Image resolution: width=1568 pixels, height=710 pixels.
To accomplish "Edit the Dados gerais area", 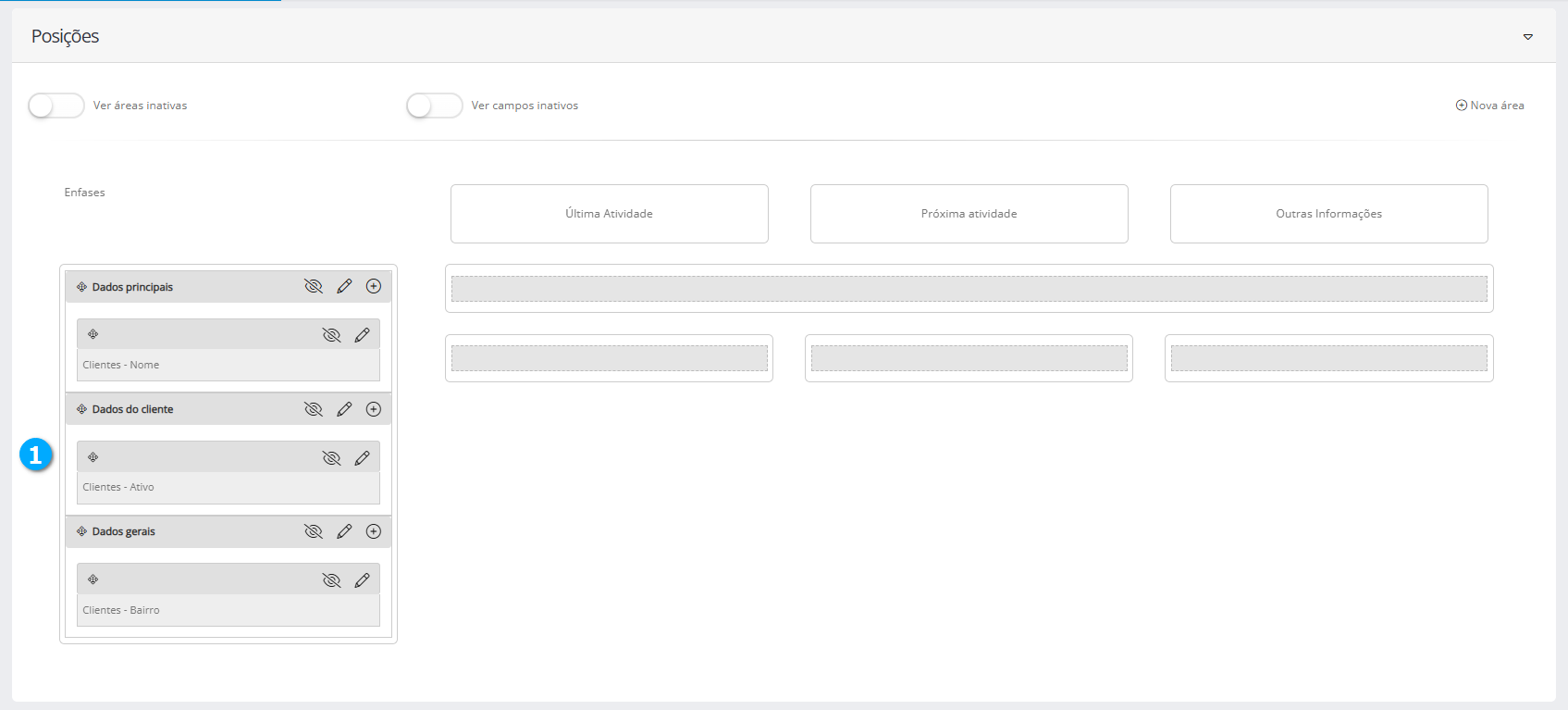I will click(x=344, y=531).
